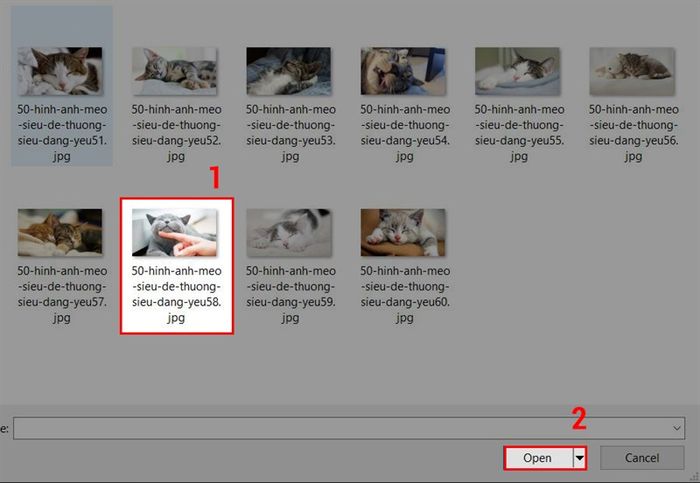700x483 pixels.
Task: Click the file name label ending yeu57.jpg
Action: pos(62,294)
